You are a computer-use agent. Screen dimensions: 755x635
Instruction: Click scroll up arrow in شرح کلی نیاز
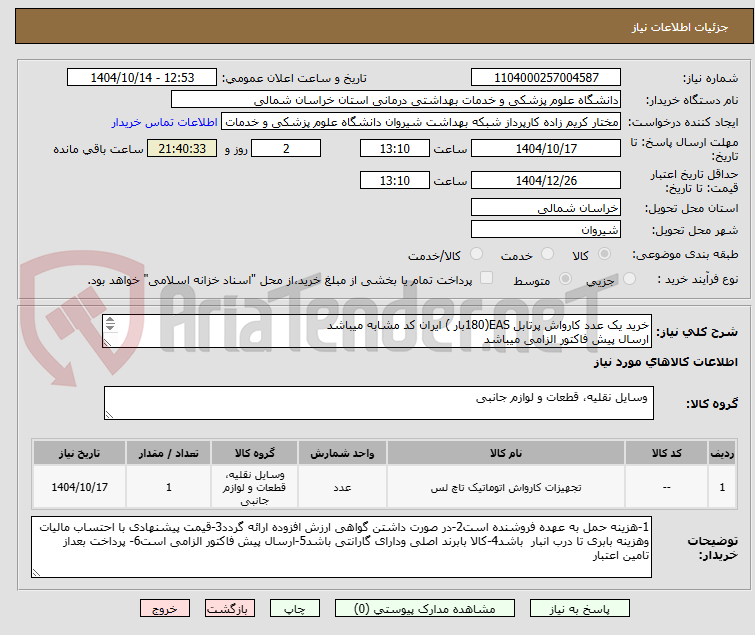110,320
